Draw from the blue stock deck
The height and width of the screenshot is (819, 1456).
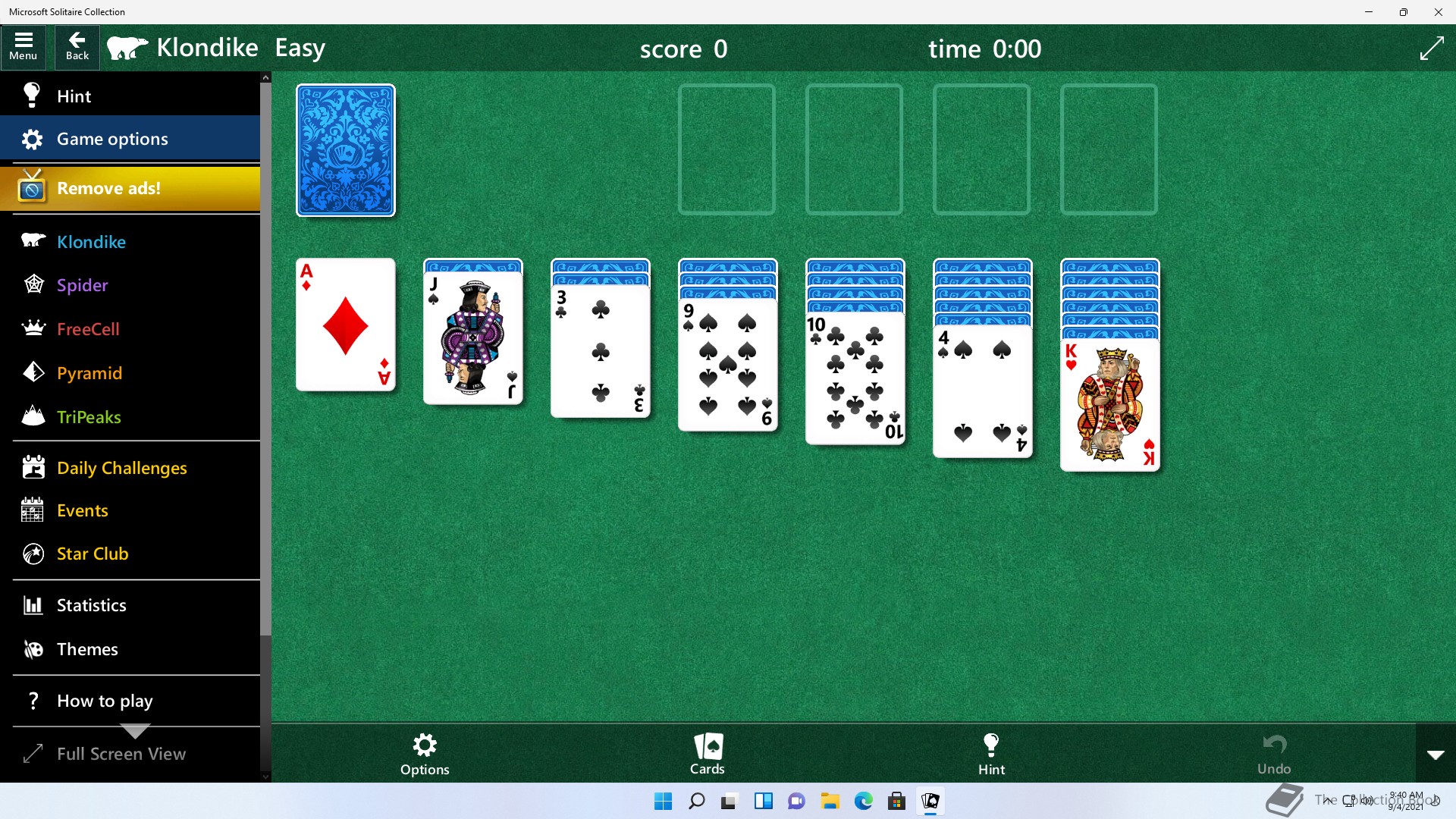pos(346,150)
